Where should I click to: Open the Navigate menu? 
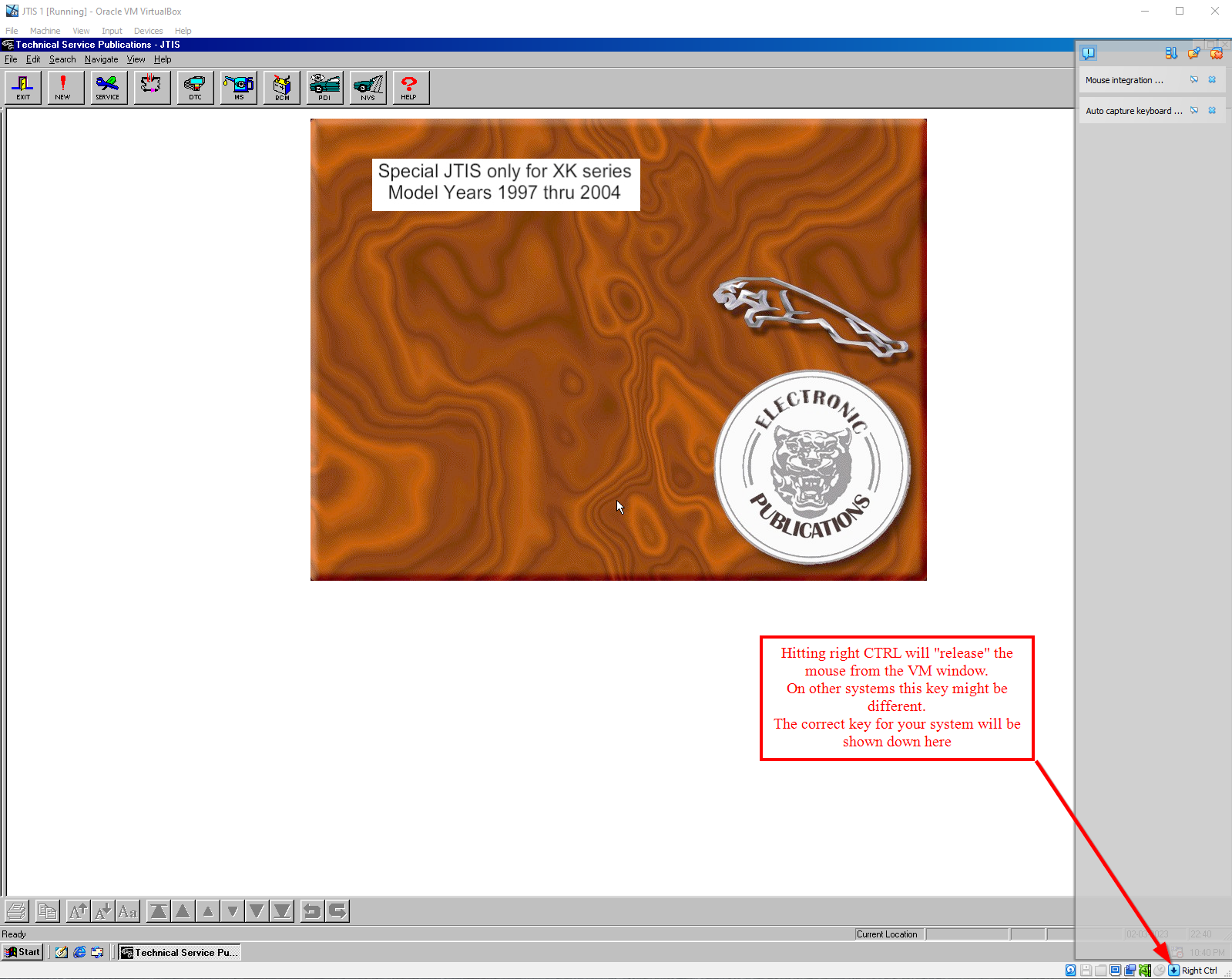coord(101,59)
